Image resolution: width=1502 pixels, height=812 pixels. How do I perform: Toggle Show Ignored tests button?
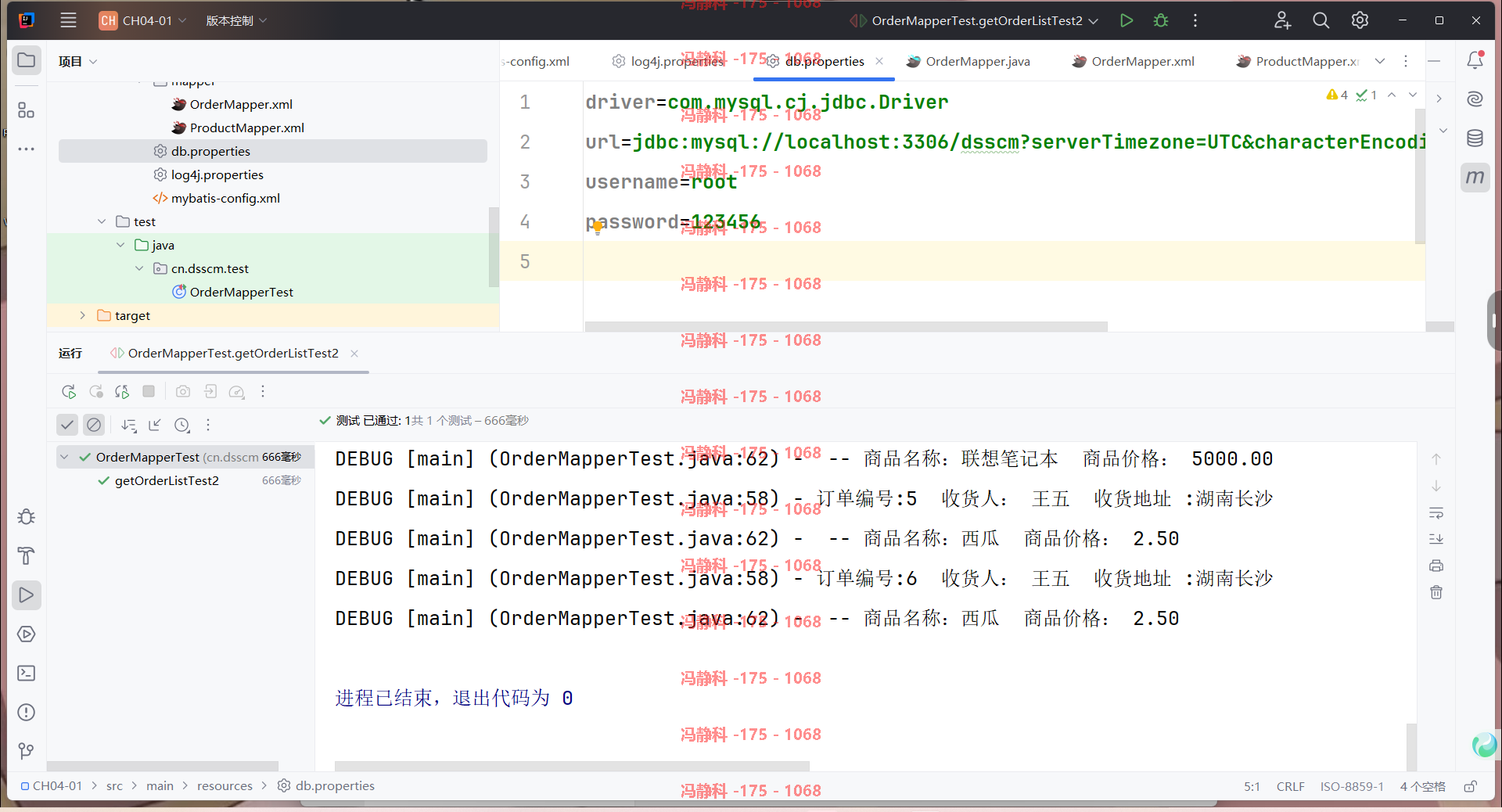tap(94, 425)
